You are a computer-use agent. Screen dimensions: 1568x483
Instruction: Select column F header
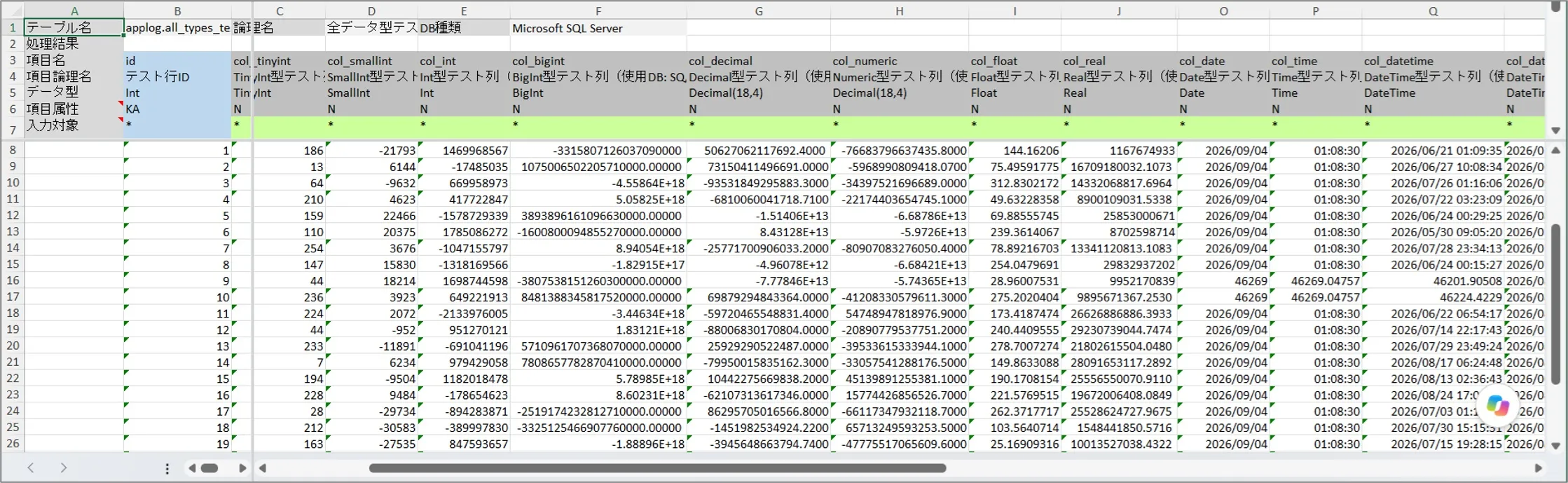598,11
